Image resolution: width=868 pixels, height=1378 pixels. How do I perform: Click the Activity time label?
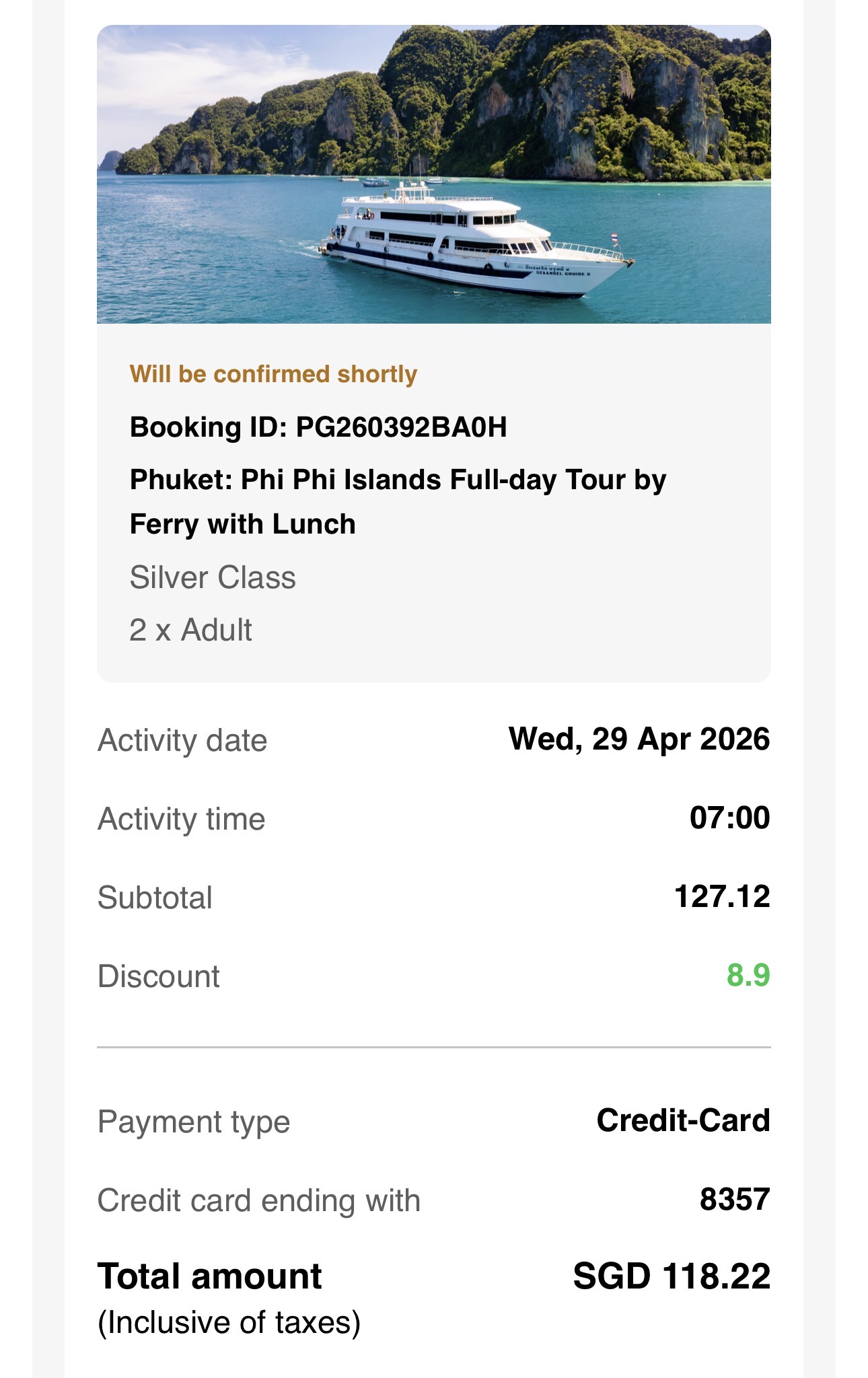tap(182, 819)
